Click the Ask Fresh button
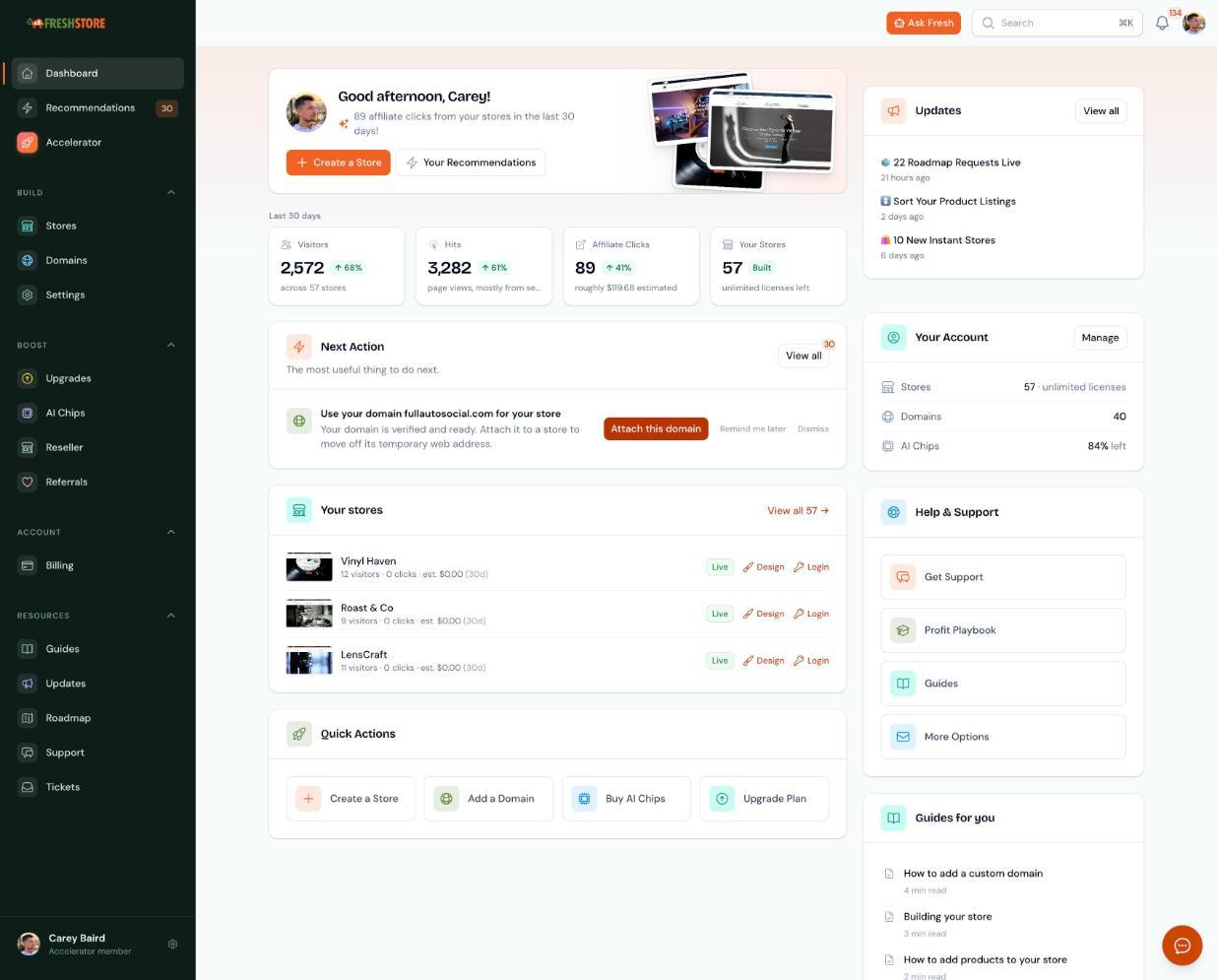 pyautogui.click(x=924, y=23)
